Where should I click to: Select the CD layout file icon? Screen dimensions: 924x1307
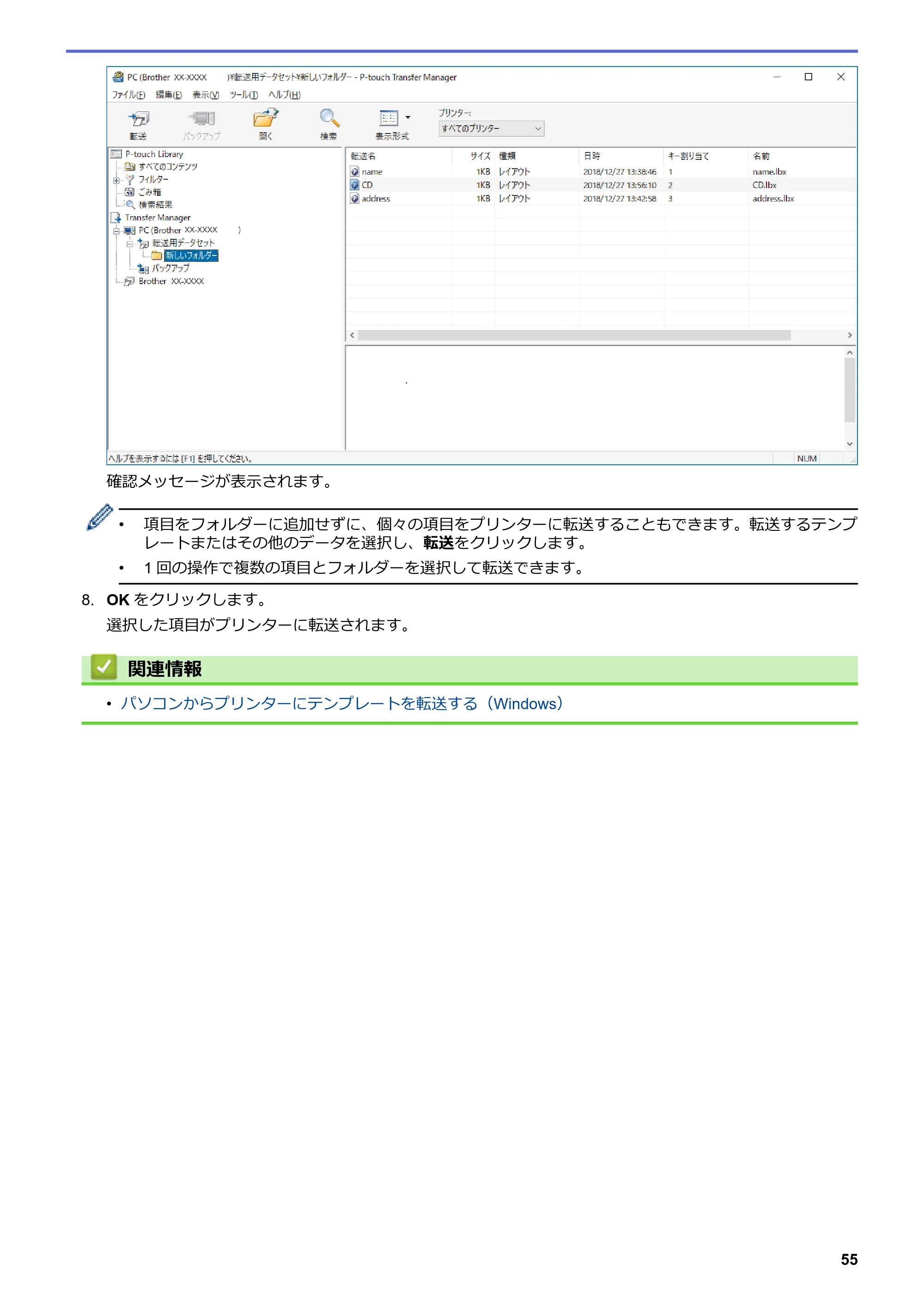355,185
